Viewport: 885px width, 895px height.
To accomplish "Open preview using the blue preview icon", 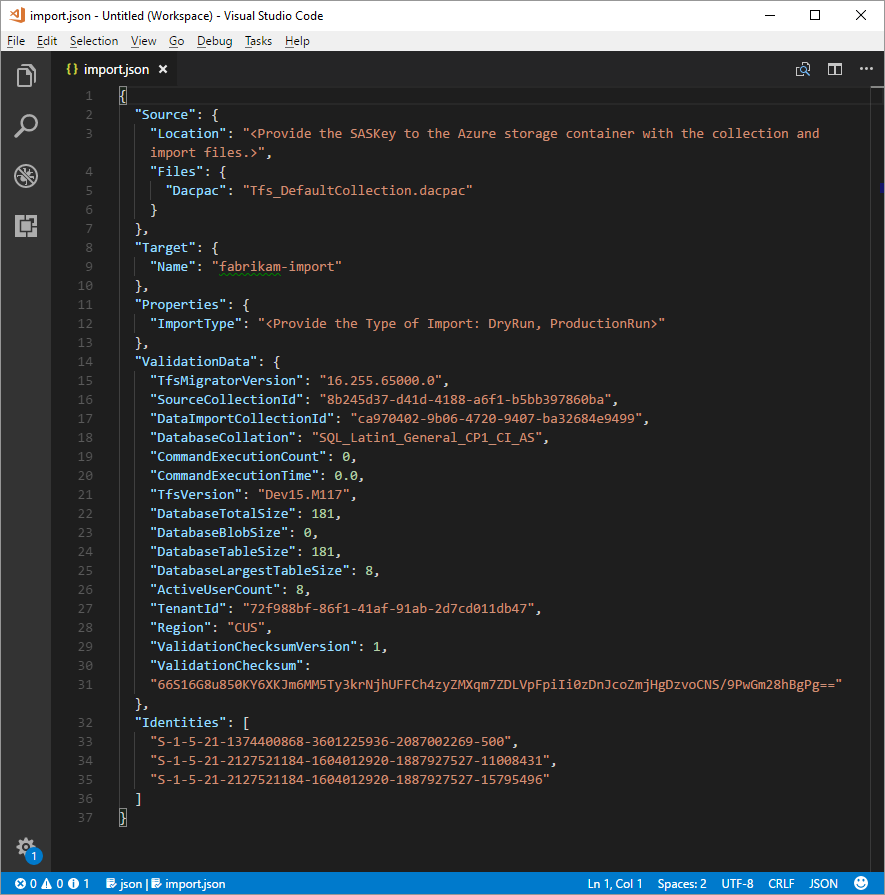I will (801, 69).
